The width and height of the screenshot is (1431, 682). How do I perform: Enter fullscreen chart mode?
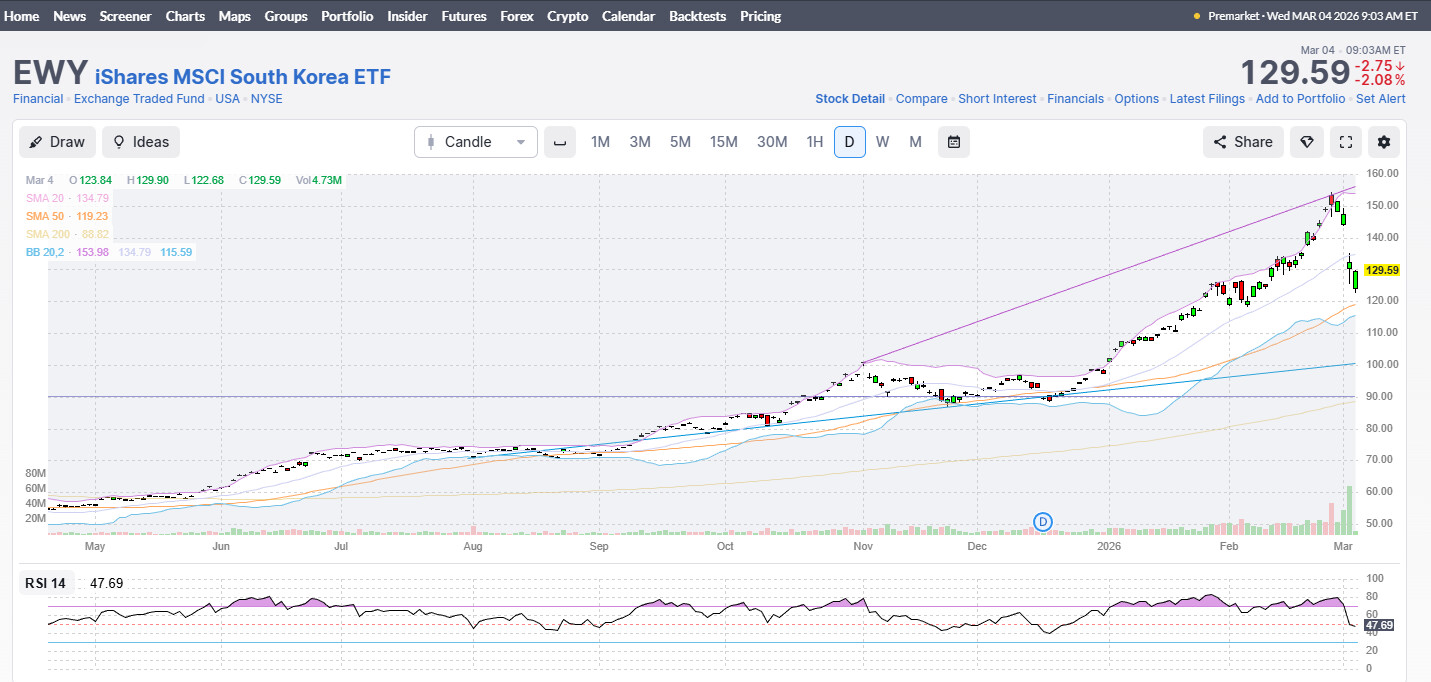(x=1345, y=142)
